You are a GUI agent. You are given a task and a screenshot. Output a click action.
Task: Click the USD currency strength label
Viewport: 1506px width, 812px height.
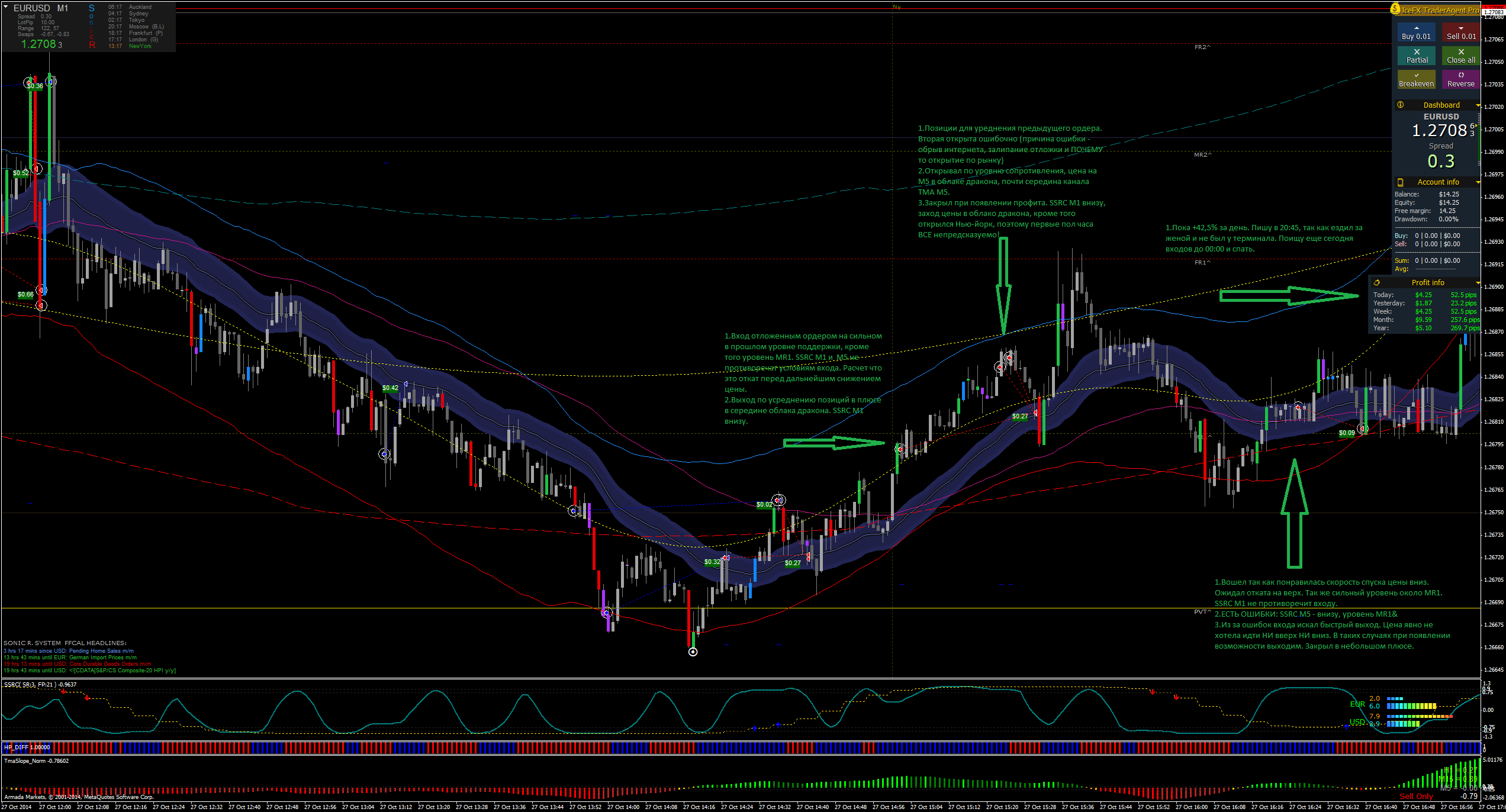click(x=1357, y=722)
